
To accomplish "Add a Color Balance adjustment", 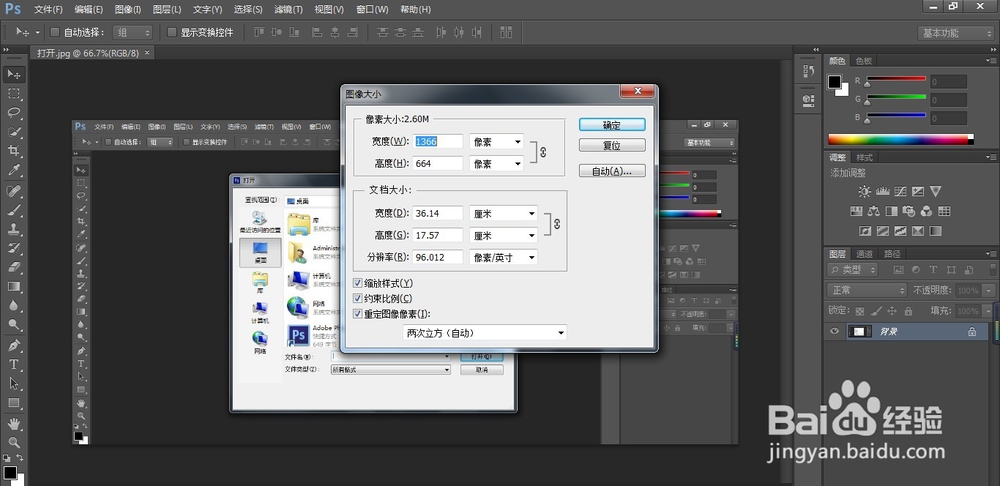I will pyautogui.click(x=874, y=210).
